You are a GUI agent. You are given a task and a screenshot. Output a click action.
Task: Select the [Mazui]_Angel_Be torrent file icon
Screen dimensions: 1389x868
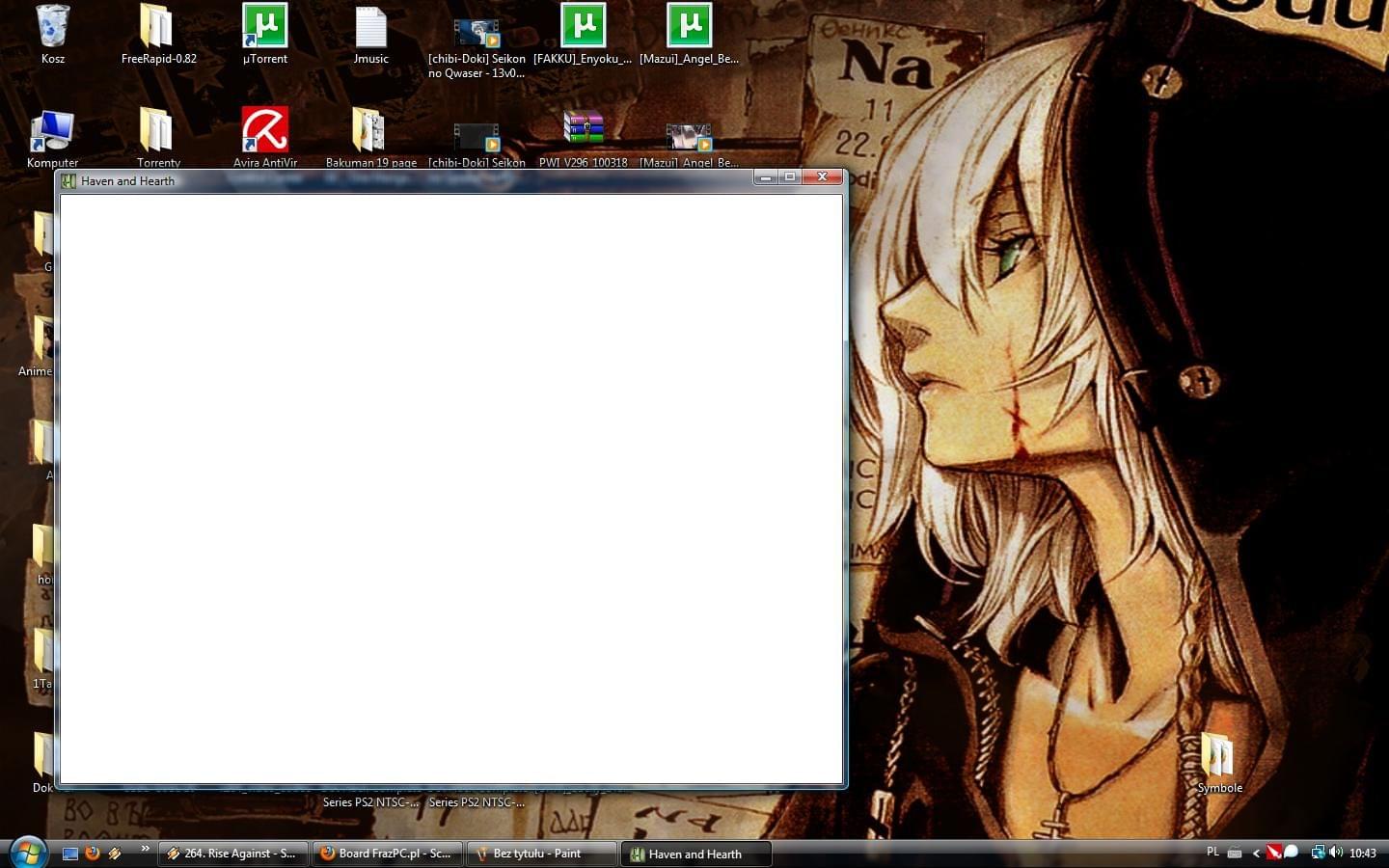[689, 25]
